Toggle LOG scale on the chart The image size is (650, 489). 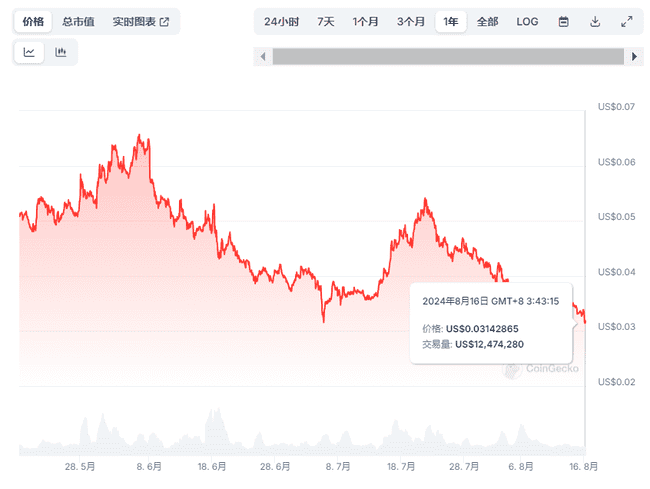coord(527,21)
